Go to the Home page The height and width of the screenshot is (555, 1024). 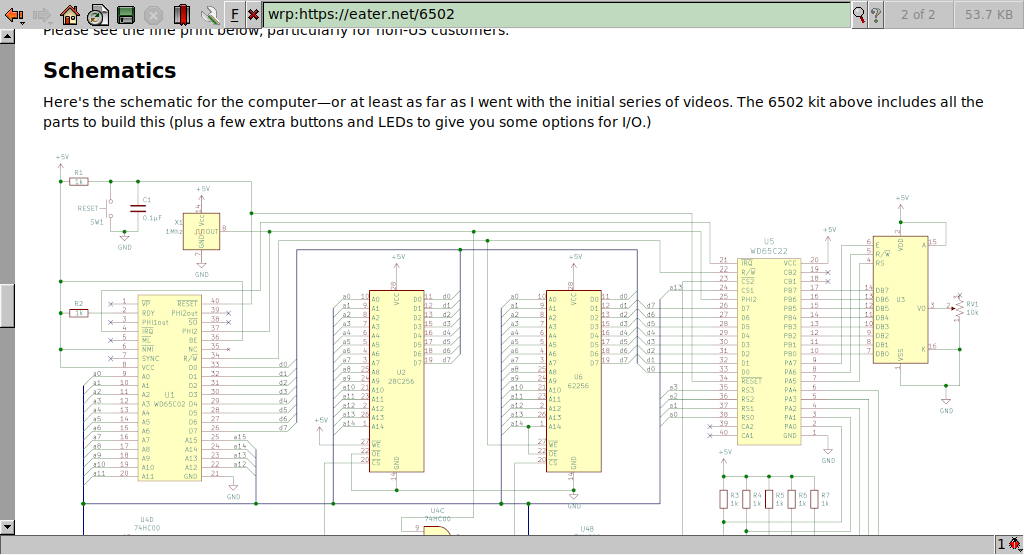(x=70, y=14)
